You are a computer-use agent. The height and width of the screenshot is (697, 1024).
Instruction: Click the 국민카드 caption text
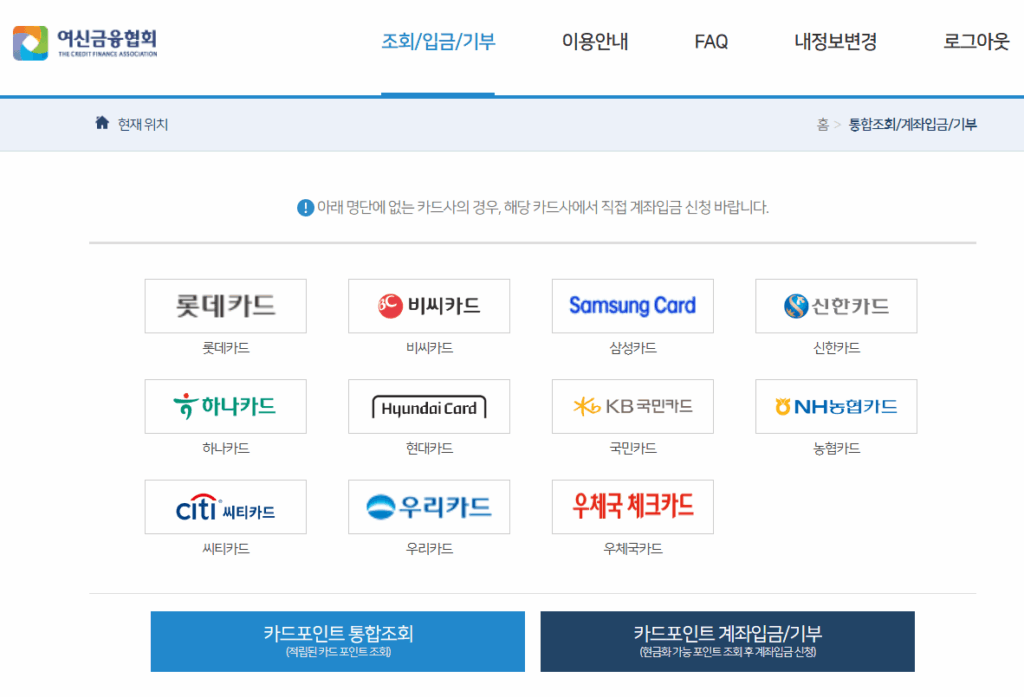click(633, 449)
